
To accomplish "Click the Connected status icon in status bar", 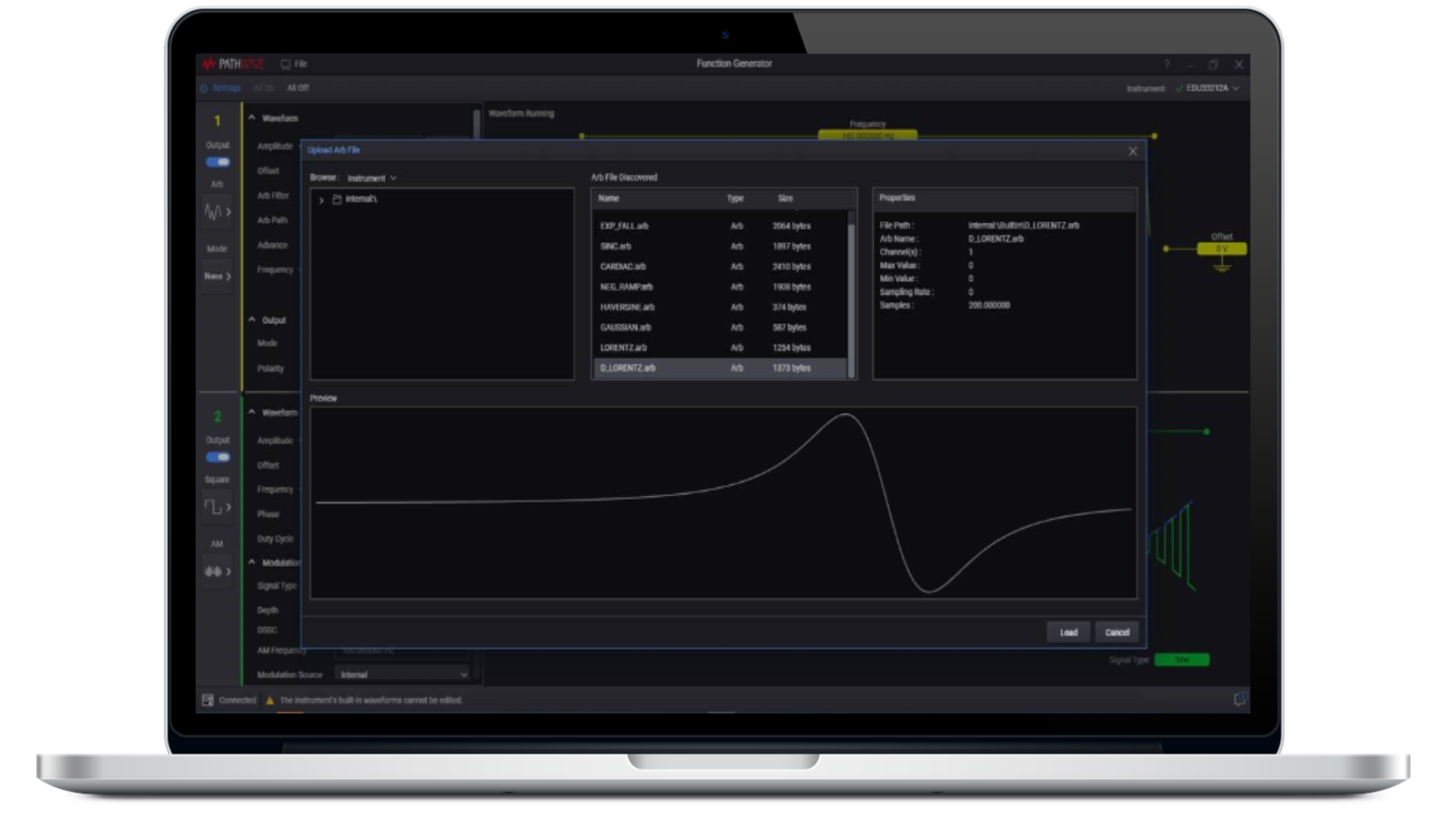I will (x=207, y=700).
